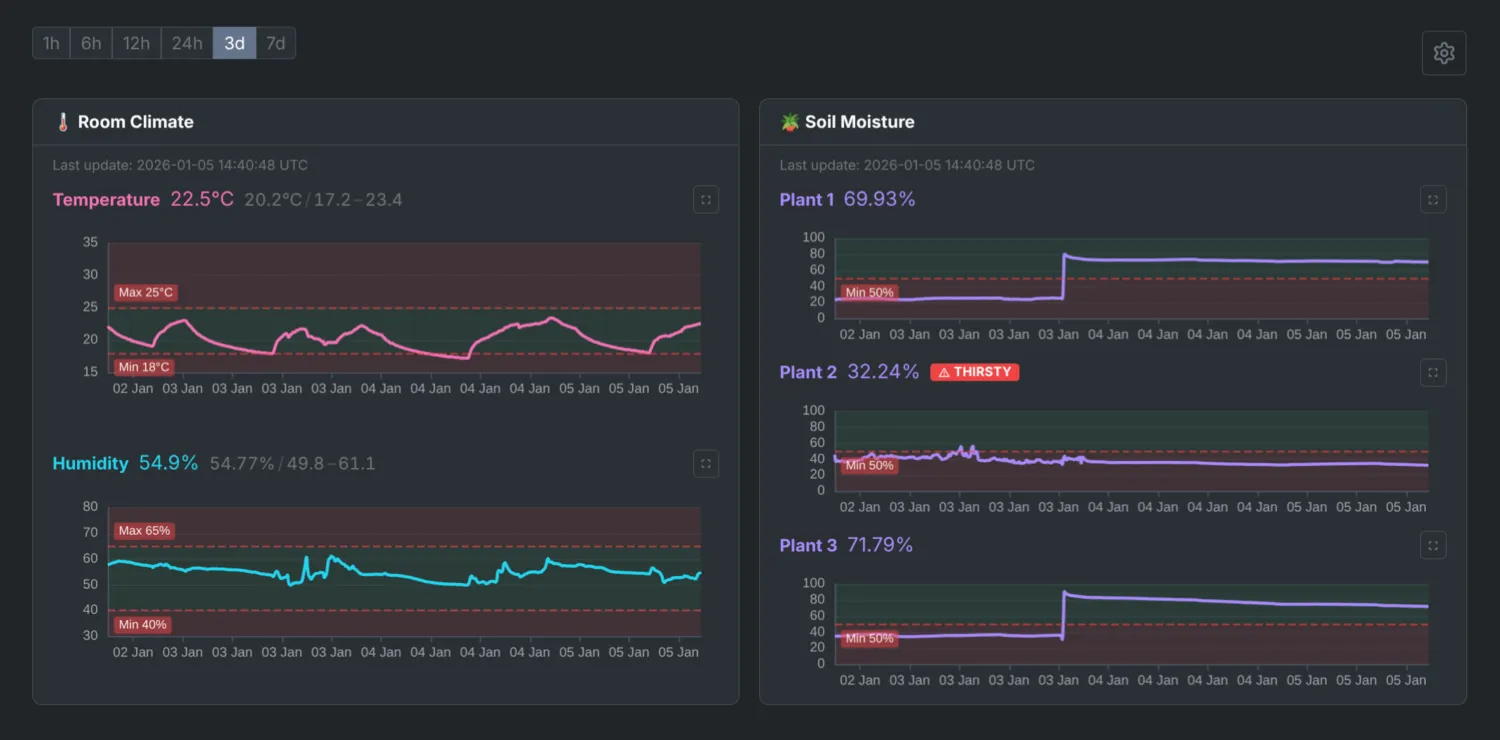Open the settings gear icon

pyautogui.click(x=1443, y=52)
